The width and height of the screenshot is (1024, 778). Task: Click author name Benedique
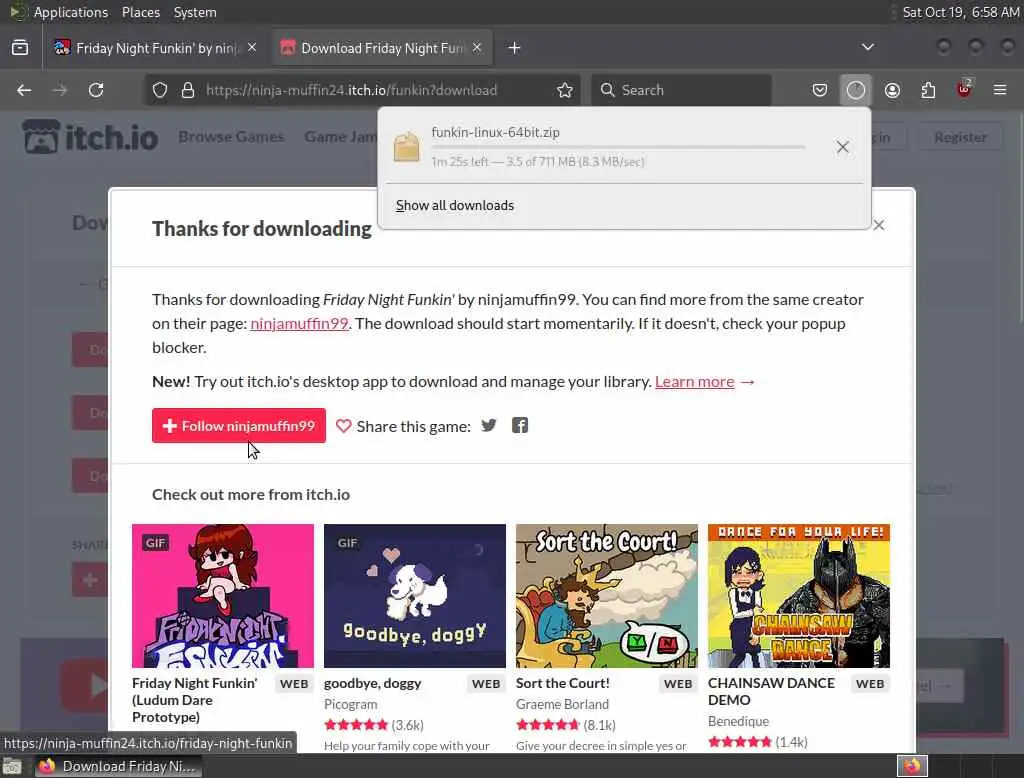739,721
